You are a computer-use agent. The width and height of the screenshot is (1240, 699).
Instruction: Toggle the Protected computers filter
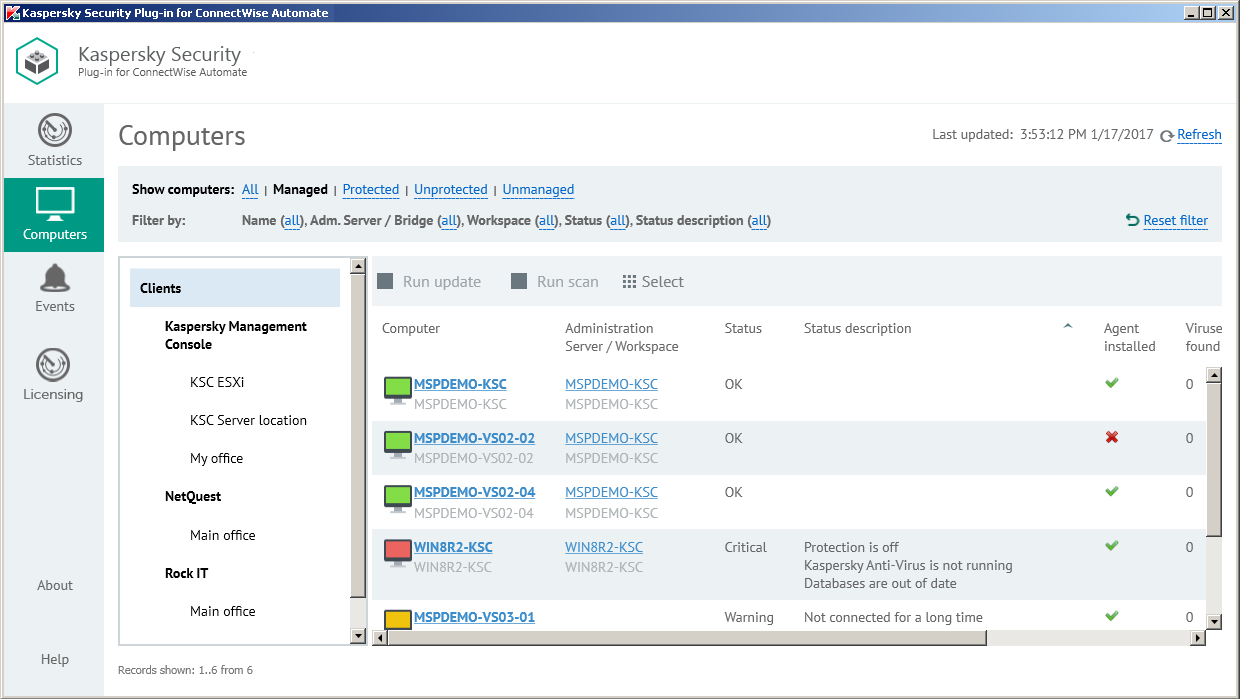tap(371, 189)
